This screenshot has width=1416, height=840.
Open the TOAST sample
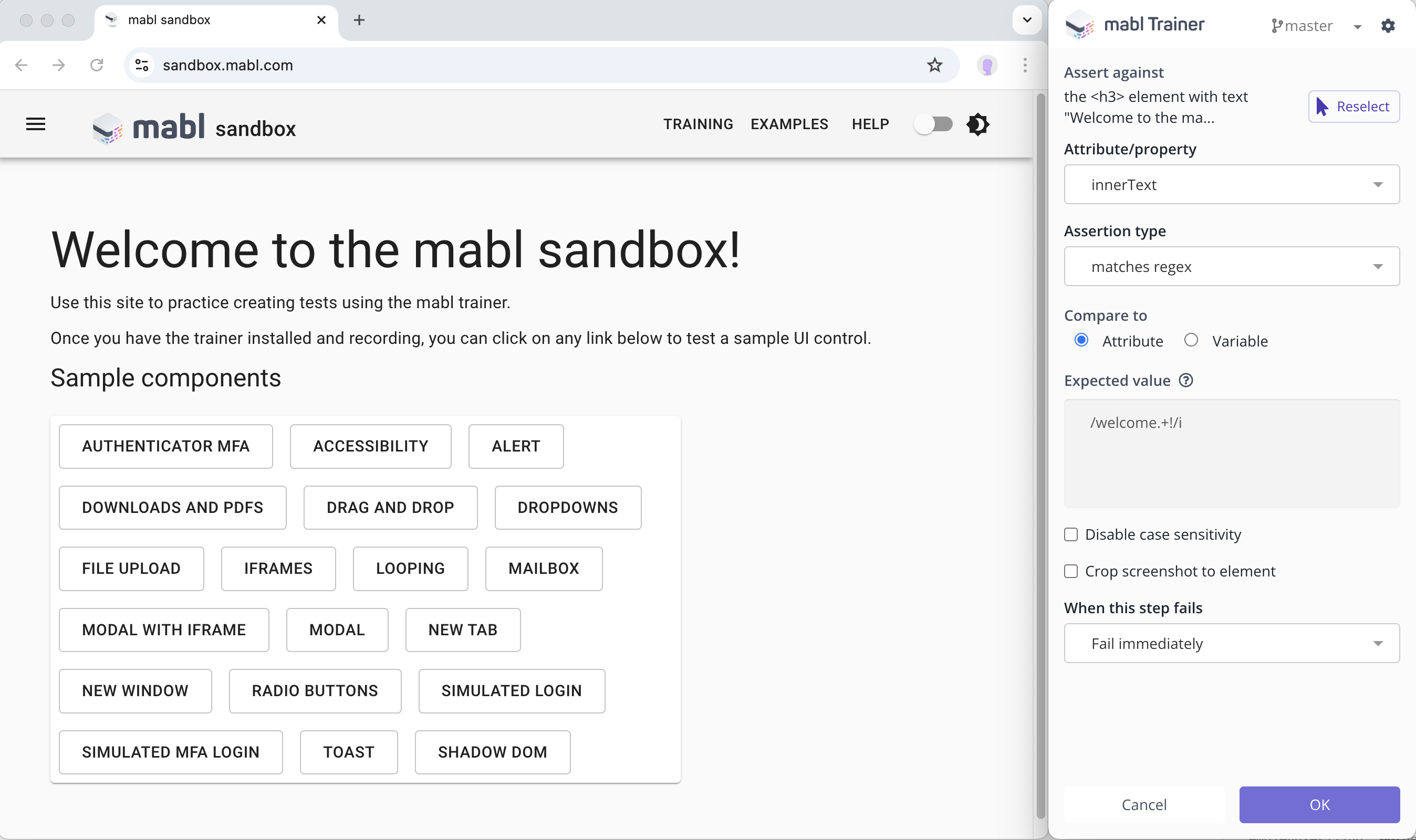coord(349,752)
